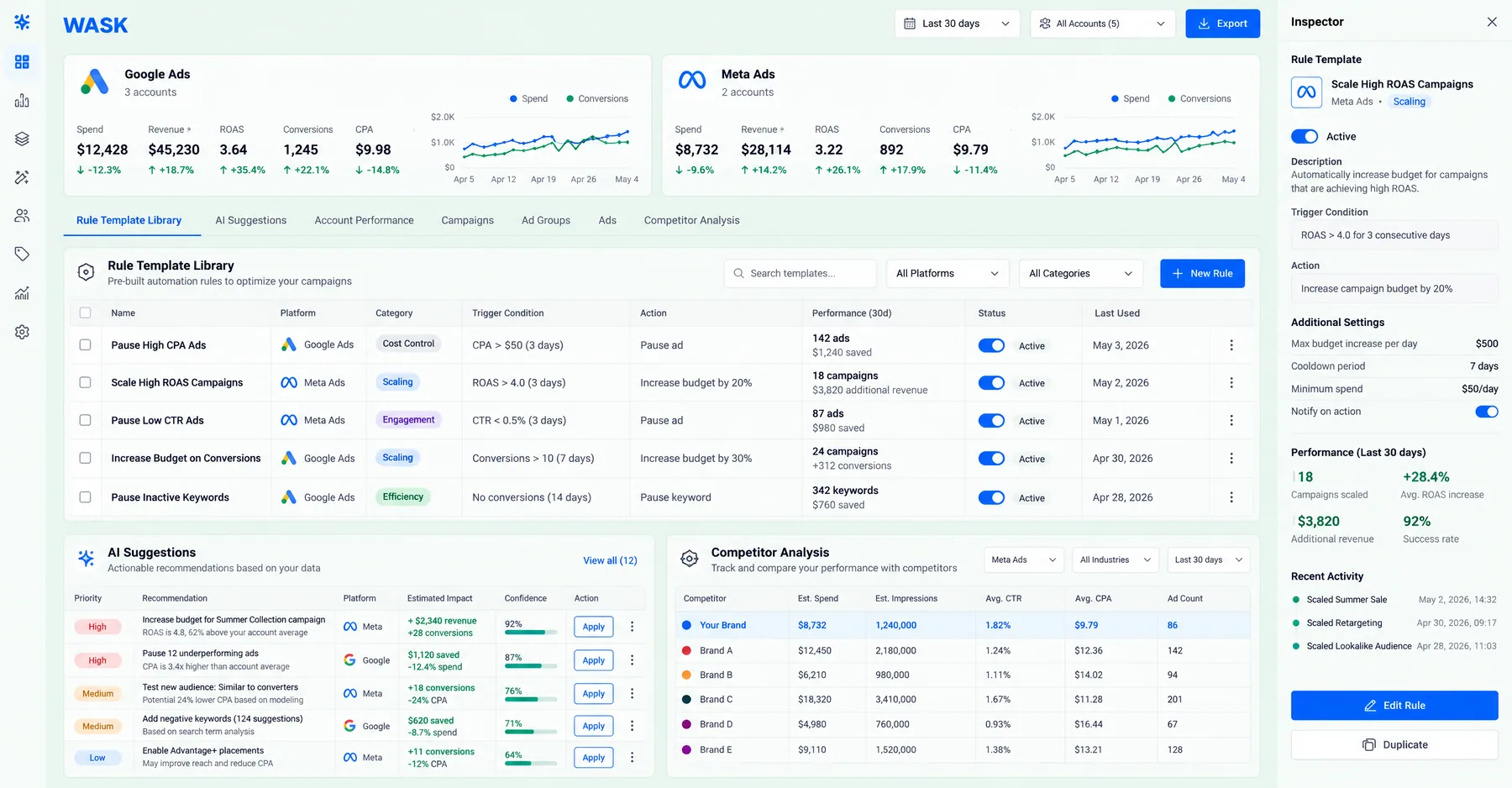Click the 71% confidence progress bar
The image size is (1512, 788).
(531, 732)
